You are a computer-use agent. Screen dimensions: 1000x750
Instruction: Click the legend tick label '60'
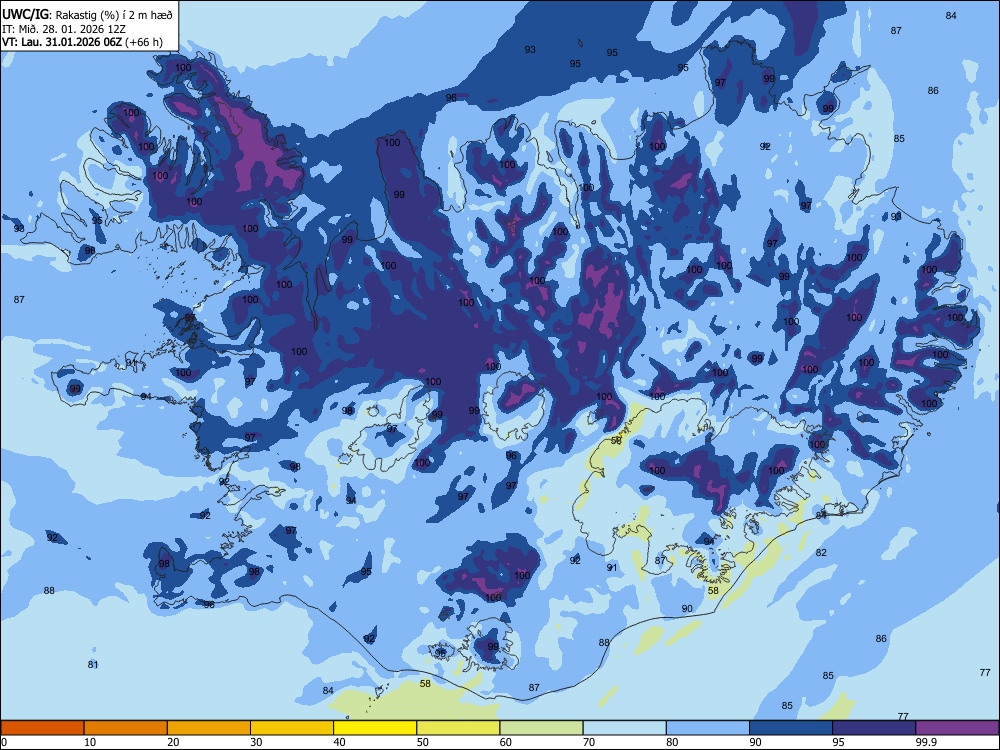(506, 742)
